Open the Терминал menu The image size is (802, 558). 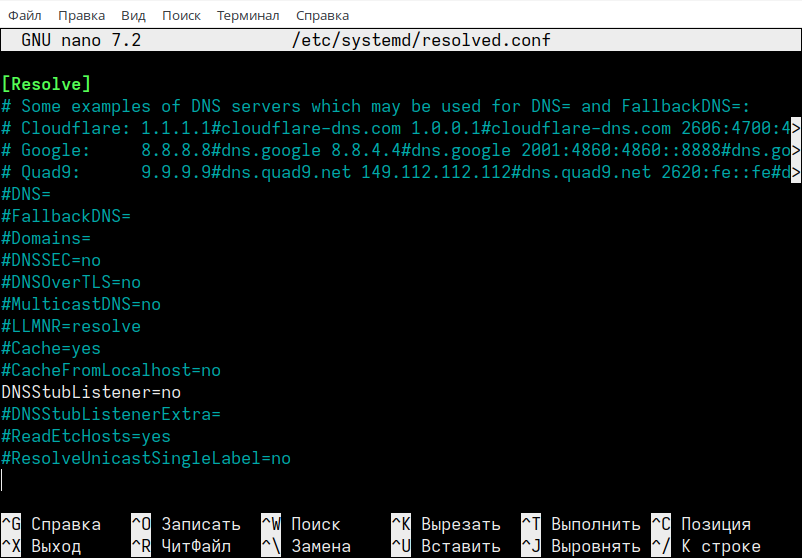point(248,16)
